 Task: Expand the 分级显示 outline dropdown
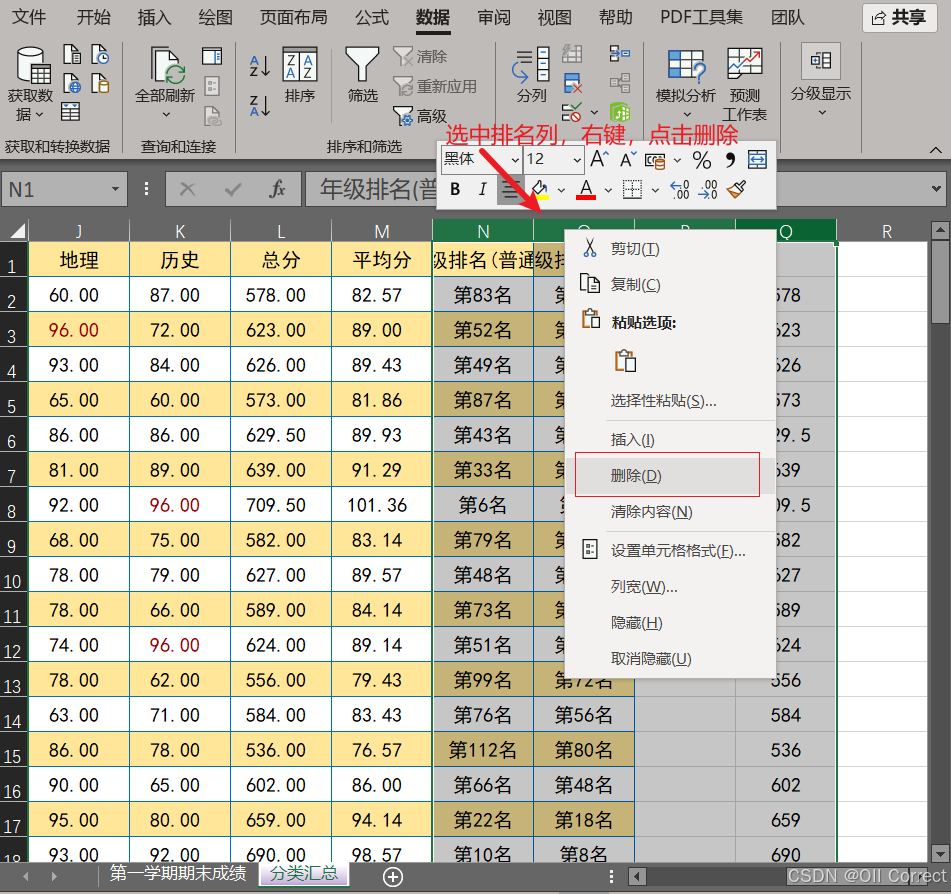pos(822,113)
